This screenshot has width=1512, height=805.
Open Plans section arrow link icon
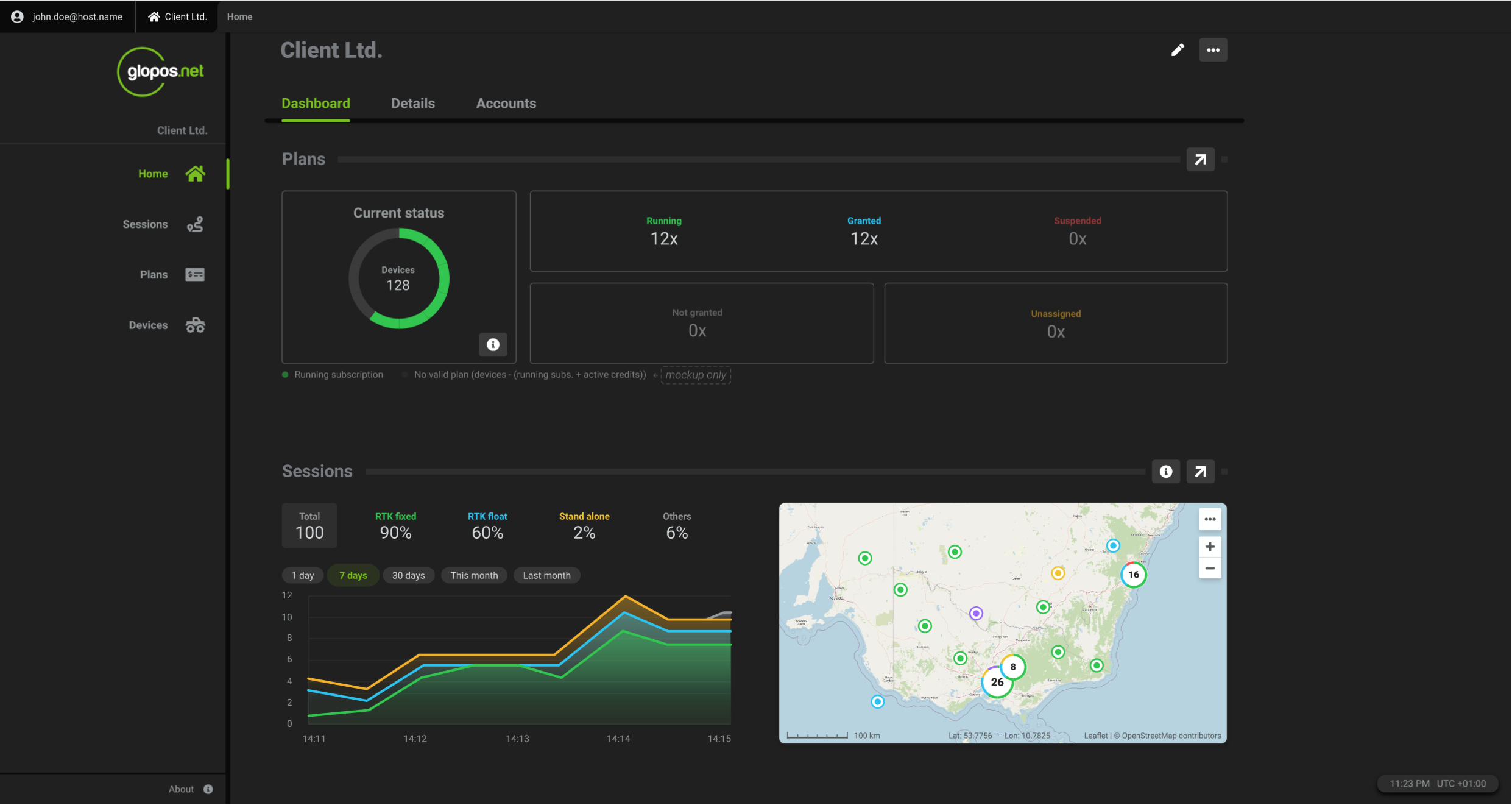point(1200,160)
